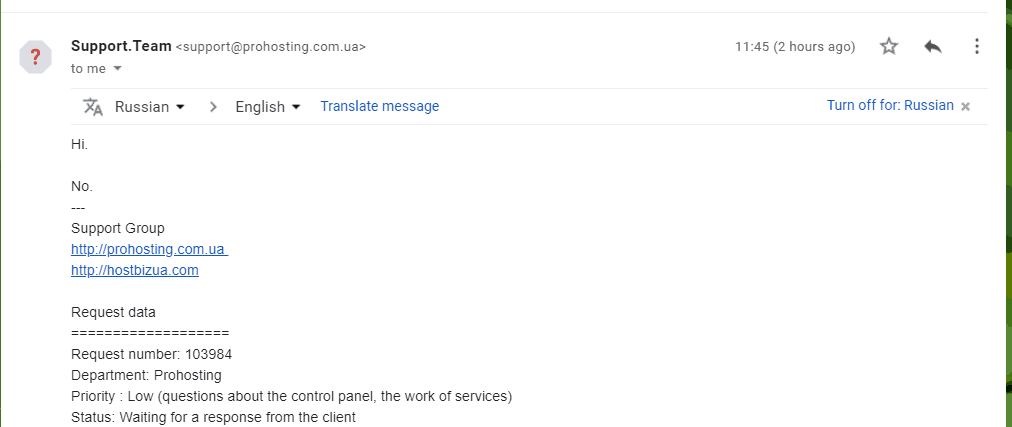
Task: Click the reply arrow icon
Action: [x=933, y=46]
